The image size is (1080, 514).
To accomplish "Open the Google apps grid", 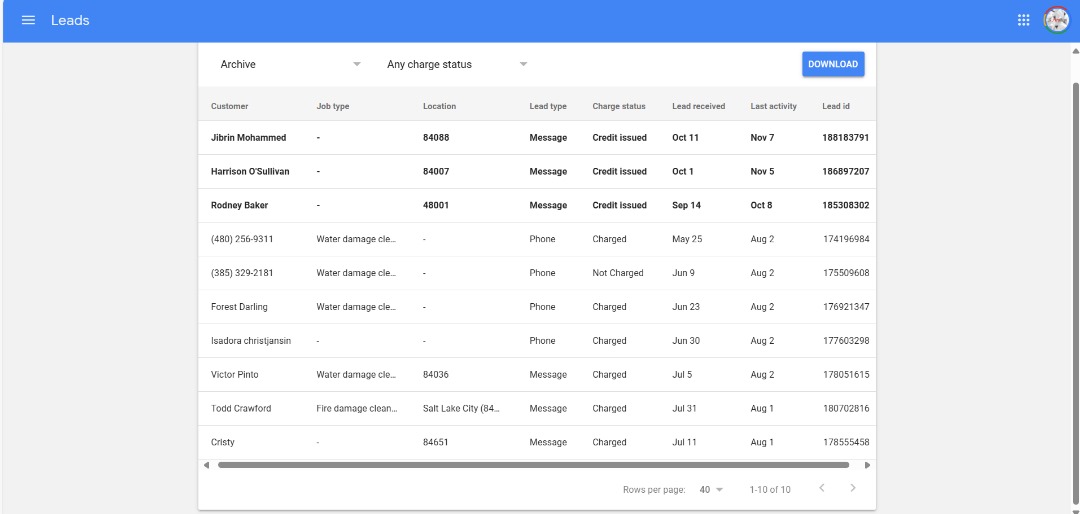I will point(1023,20).
